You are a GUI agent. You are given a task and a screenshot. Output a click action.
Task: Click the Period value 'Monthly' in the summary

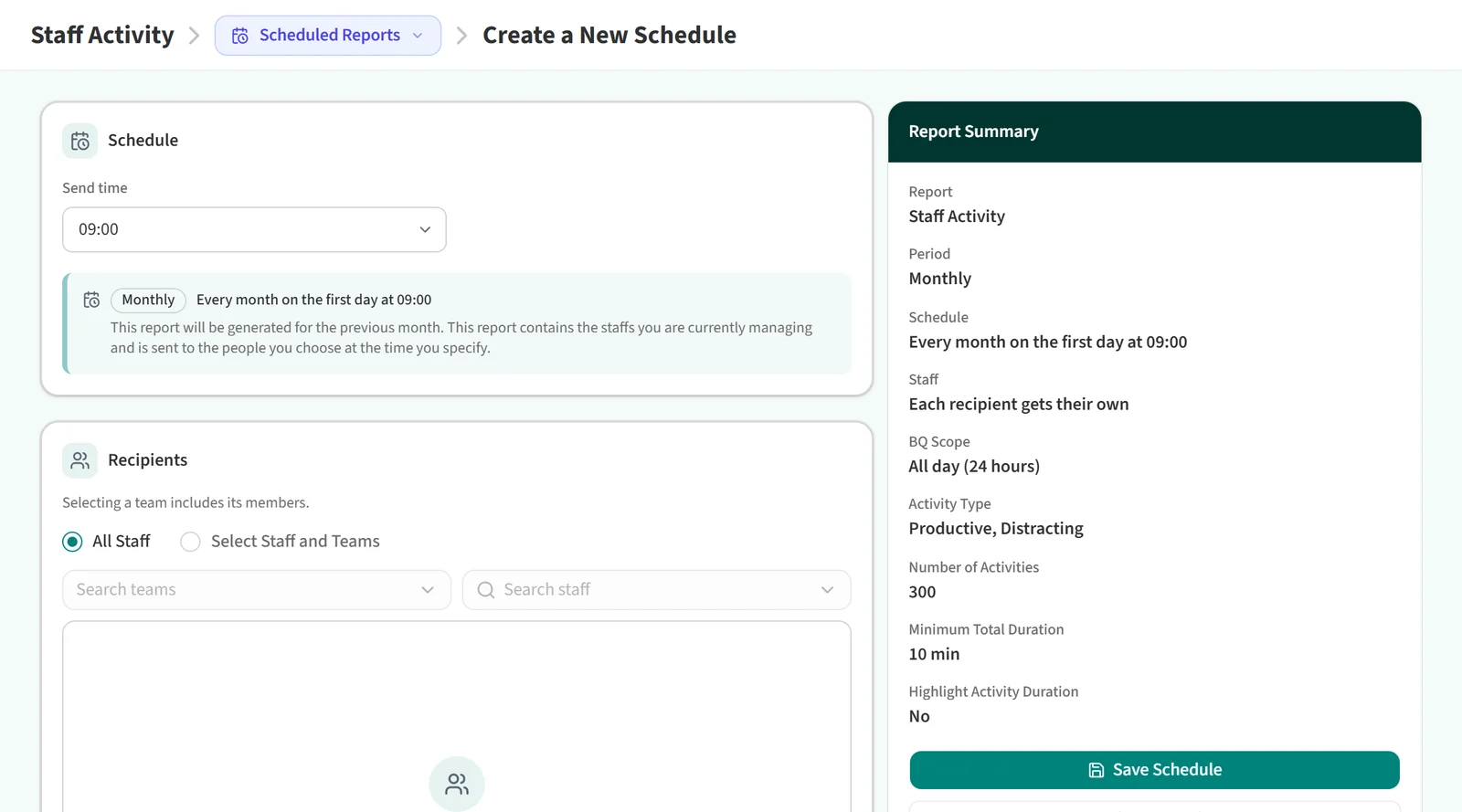[940, 279]
